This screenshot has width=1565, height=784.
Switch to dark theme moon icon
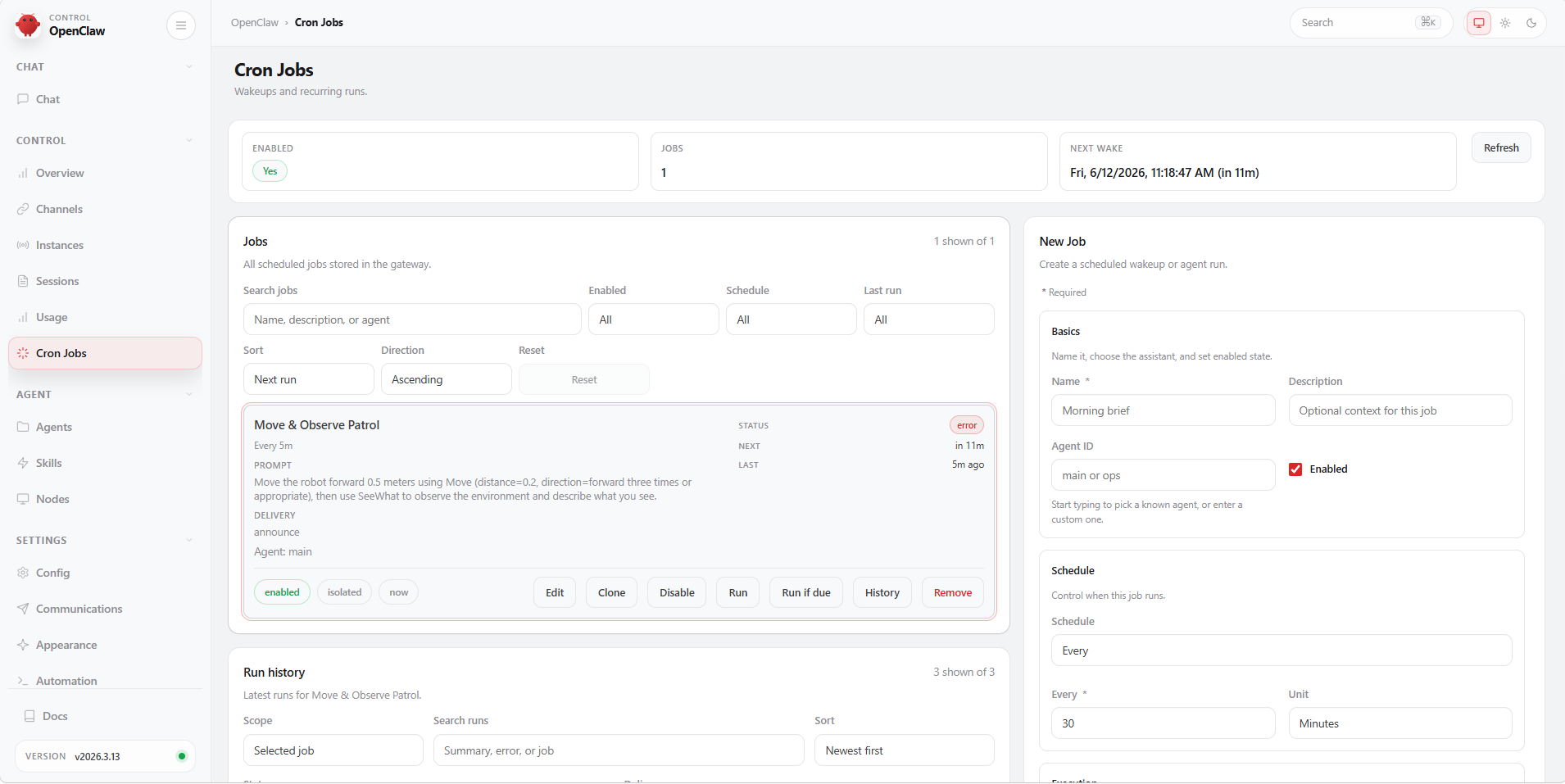pyautogui.click(x=1531, y=23)
